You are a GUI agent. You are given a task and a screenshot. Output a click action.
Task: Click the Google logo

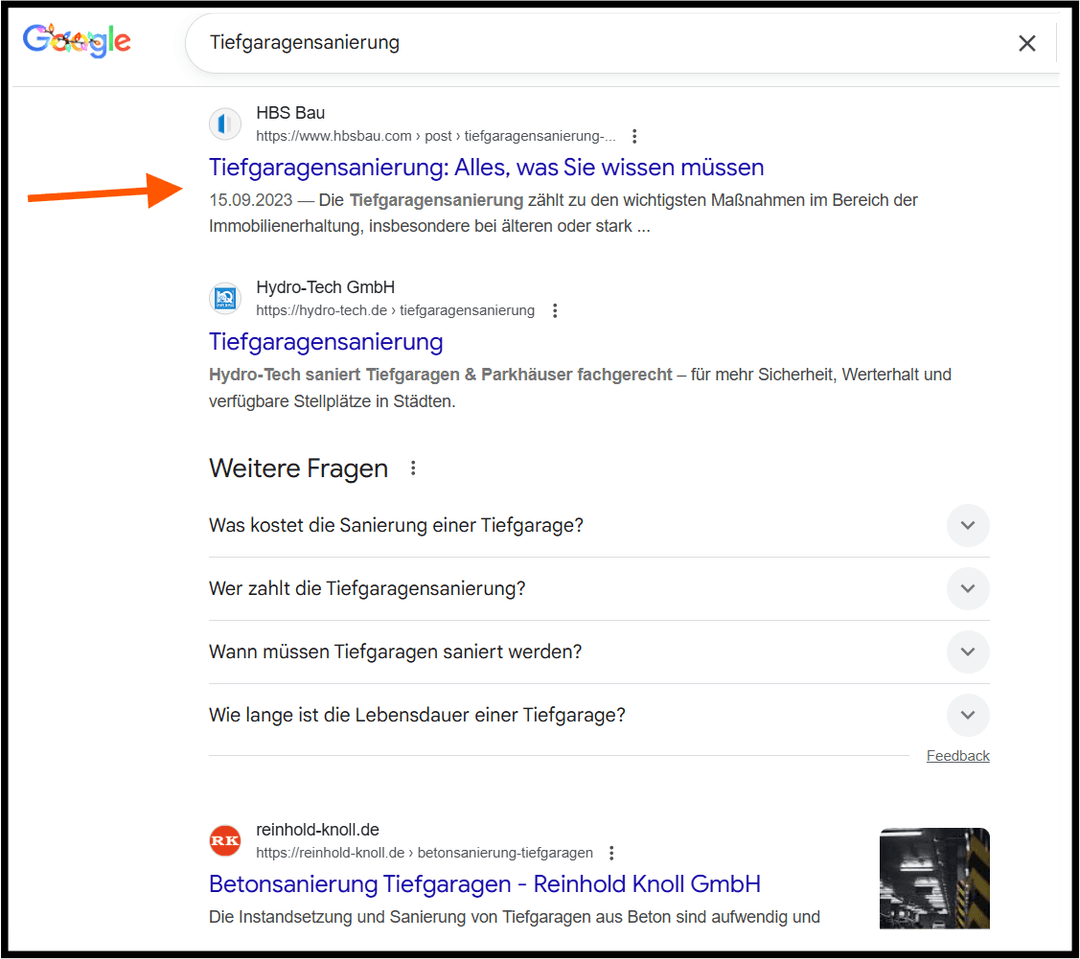(x=76, y=40)
